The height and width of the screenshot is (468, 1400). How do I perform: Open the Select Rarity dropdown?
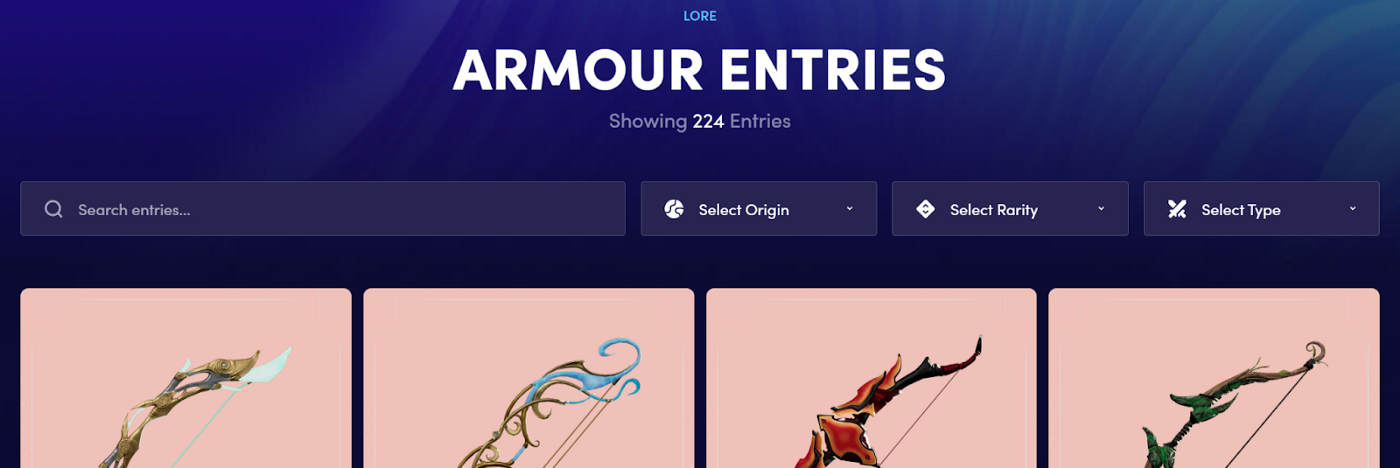pos(1010,208)
